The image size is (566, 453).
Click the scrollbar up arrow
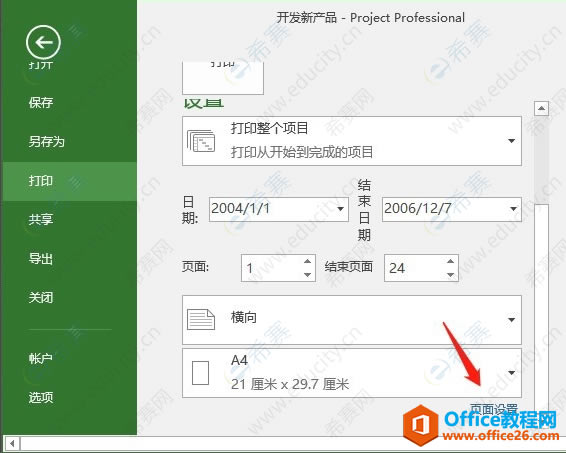[541, 108]
